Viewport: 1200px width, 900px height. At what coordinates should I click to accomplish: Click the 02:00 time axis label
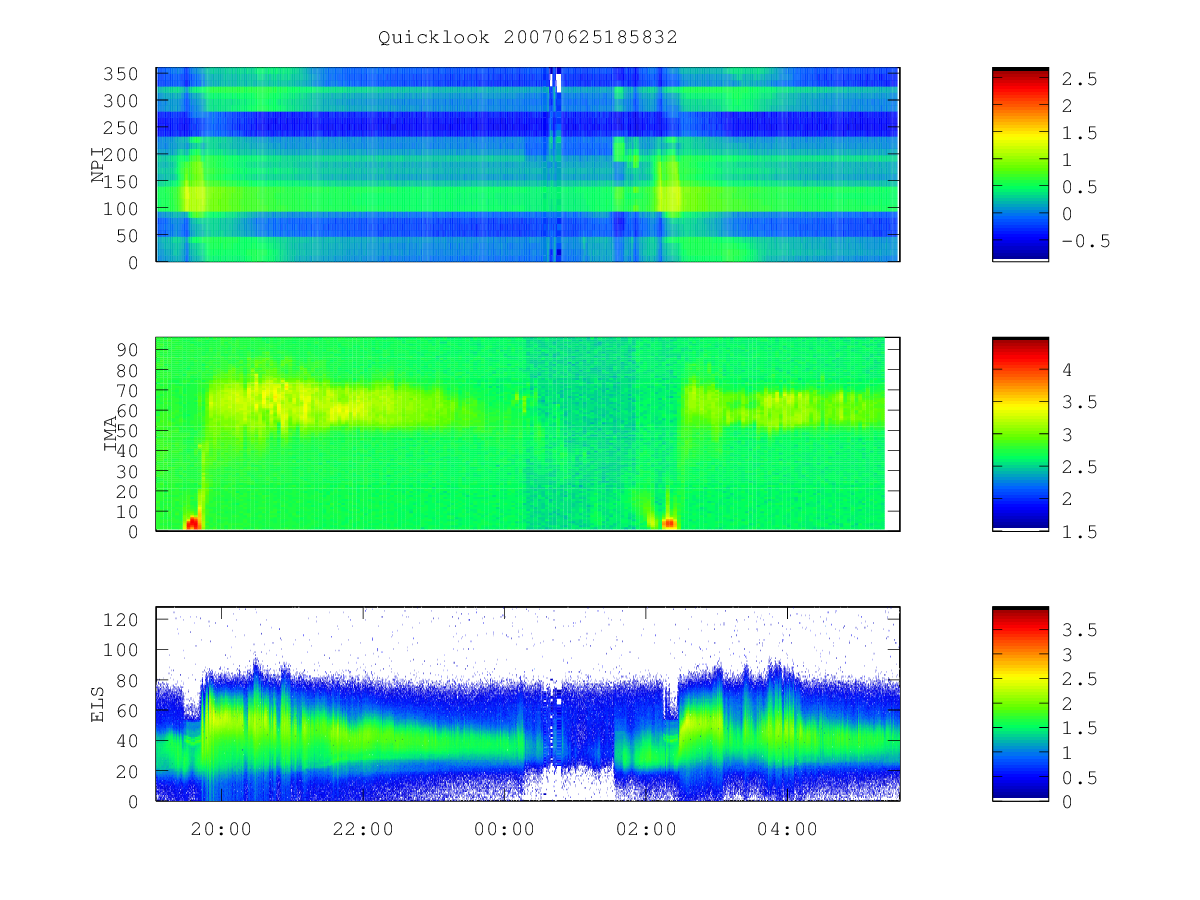[x=646, y=829]
